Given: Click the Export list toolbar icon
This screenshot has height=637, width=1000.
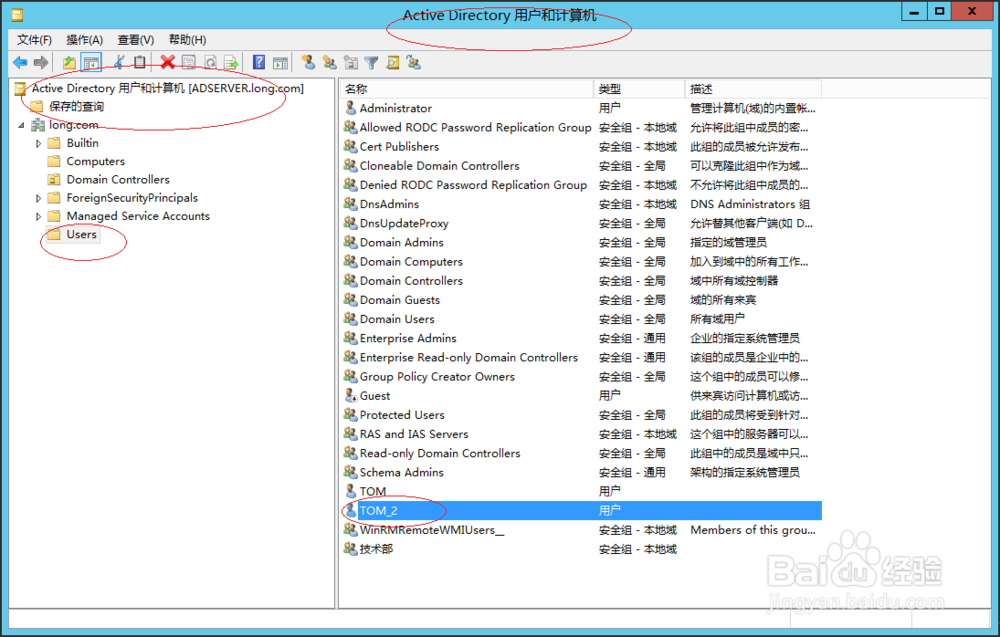Looking at the screenshot, I should click(x=231, y=62).
